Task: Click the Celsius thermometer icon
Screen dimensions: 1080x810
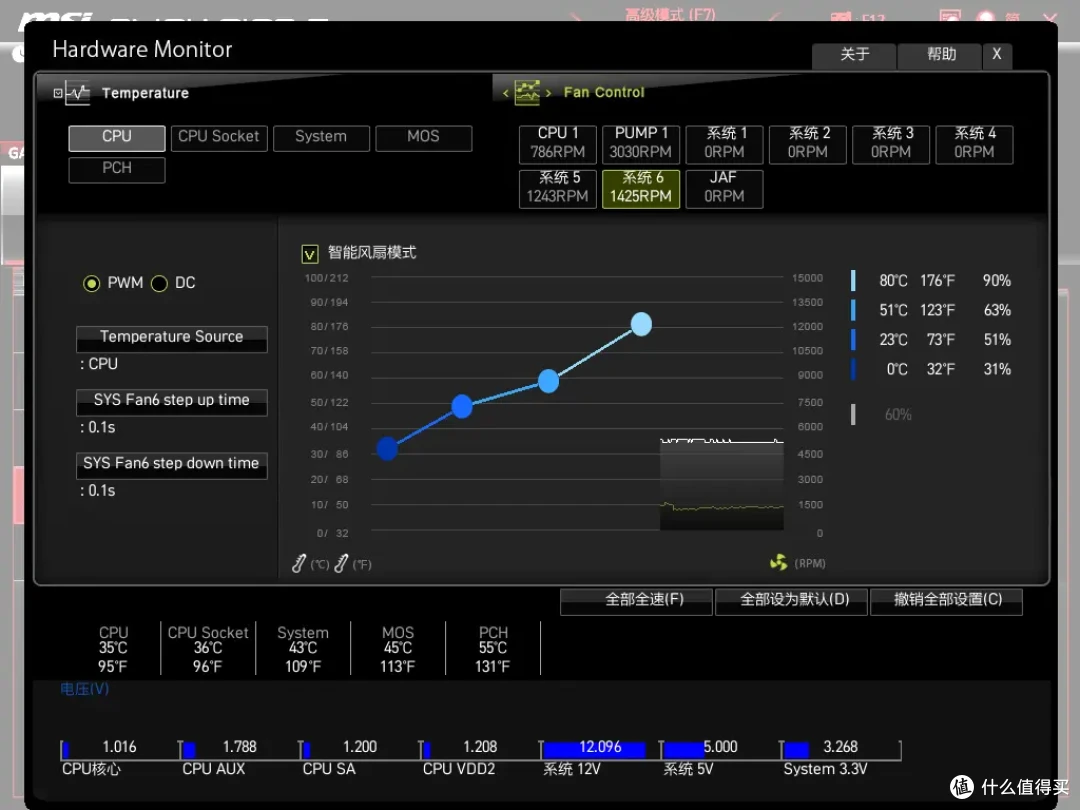Action: tap(298, 563)
